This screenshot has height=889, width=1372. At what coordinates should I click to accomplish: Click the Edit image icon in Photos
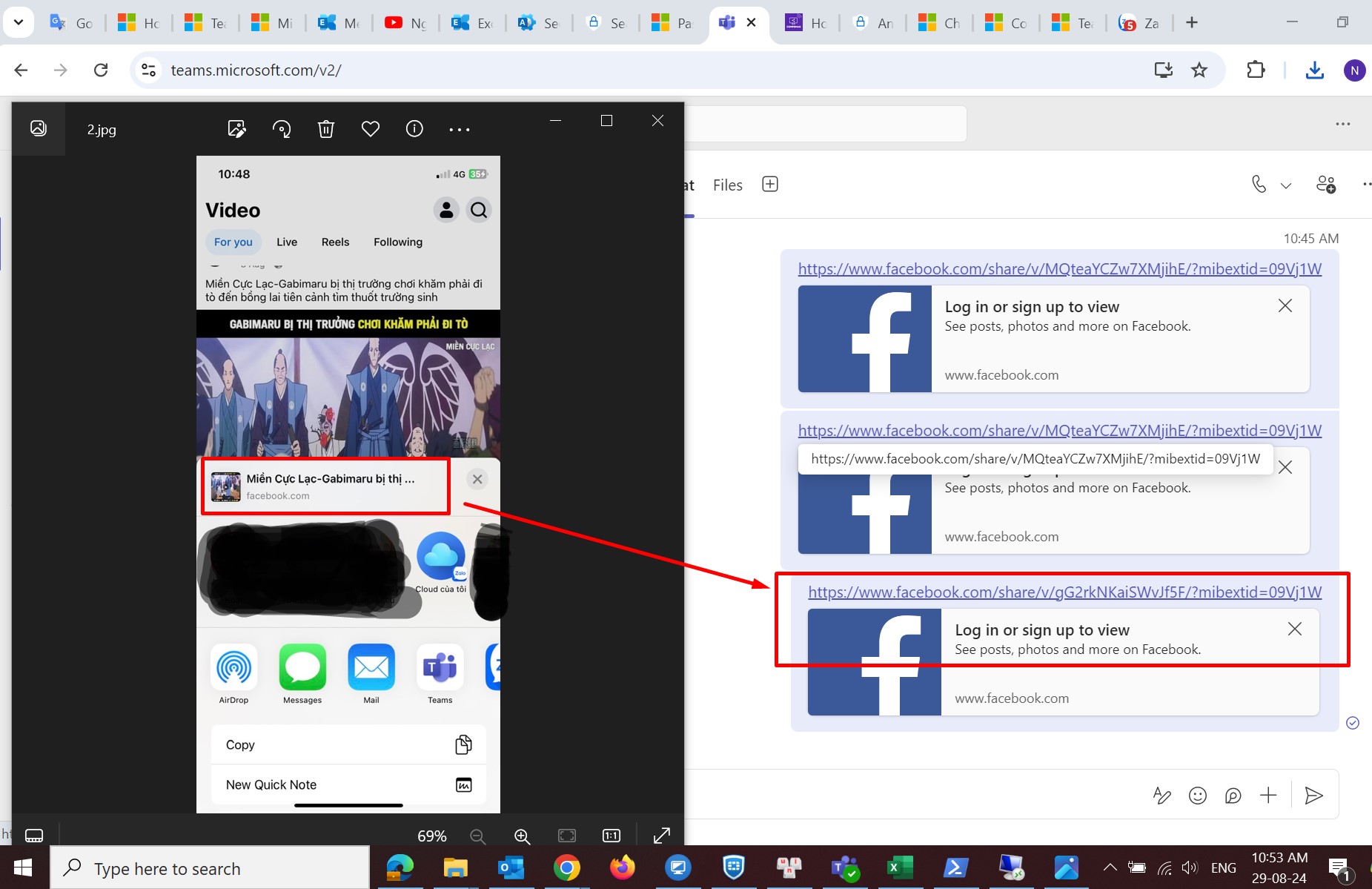coord(236,129)
